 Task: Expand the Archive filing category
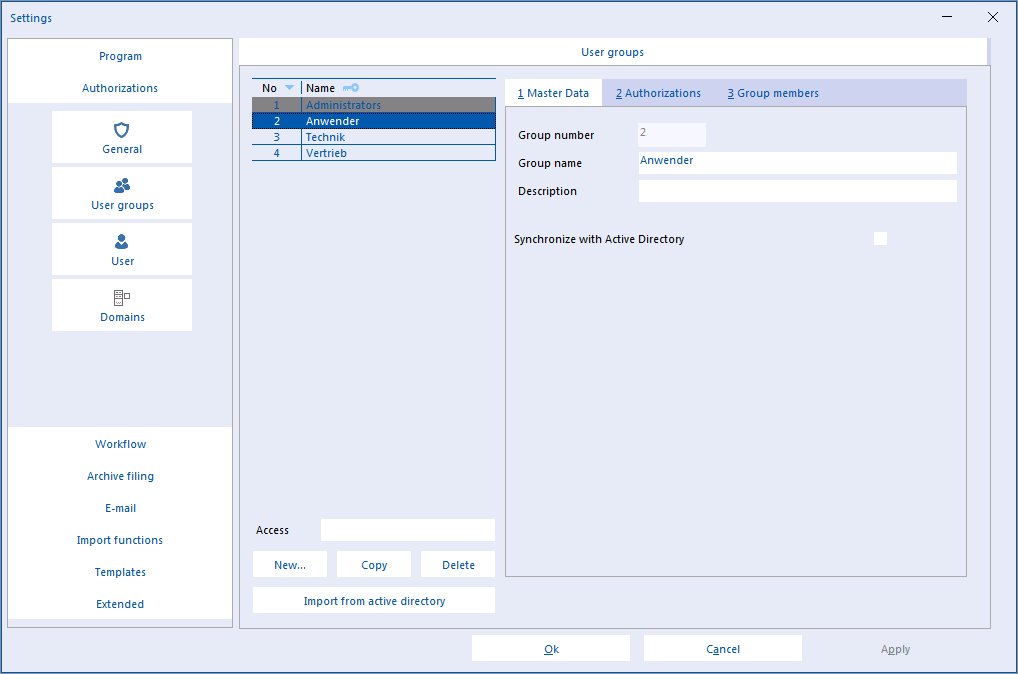(120, 476)
